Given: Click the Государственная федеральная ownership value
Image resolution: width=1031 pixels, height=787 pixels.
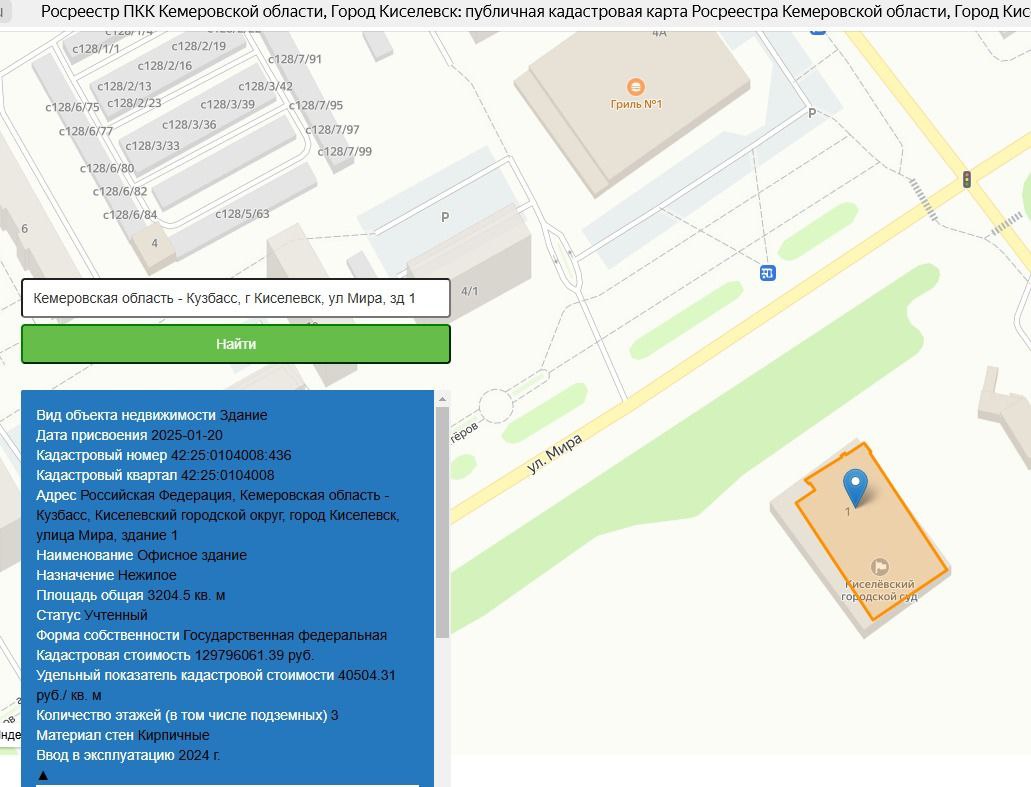Looking at the screenshot, I should (285, 635).
